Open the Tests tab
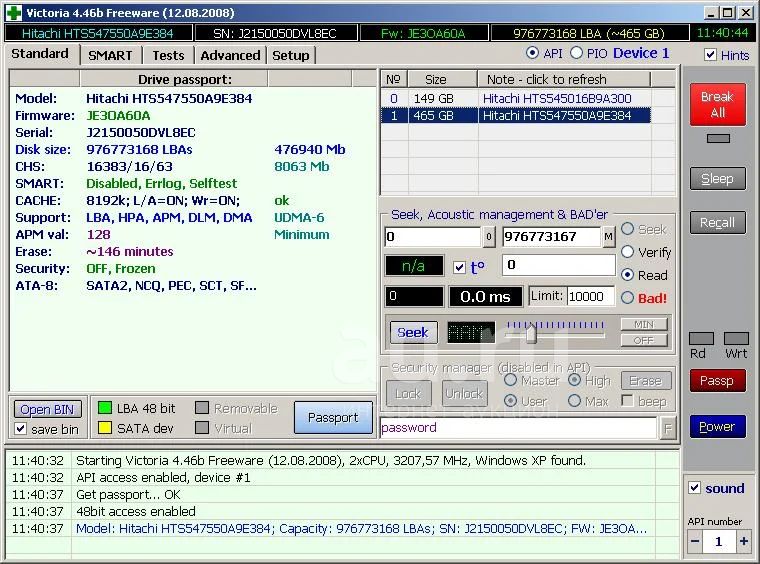The height and width of the screenshot is (564, 760). pos(168,55)
